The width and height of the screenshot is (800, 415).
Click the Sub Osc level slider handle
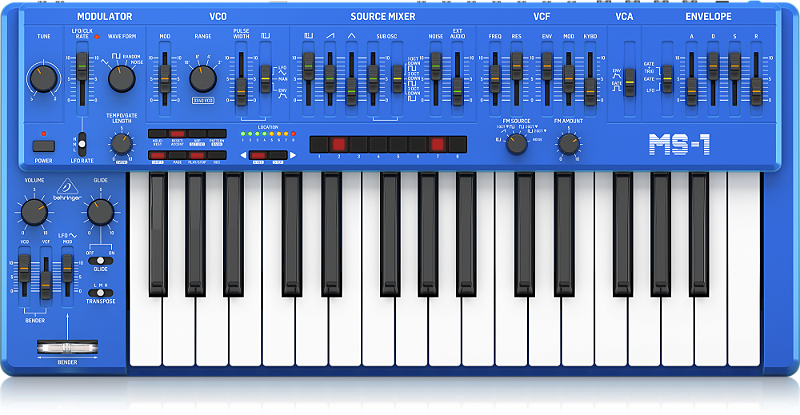point(373,79)
